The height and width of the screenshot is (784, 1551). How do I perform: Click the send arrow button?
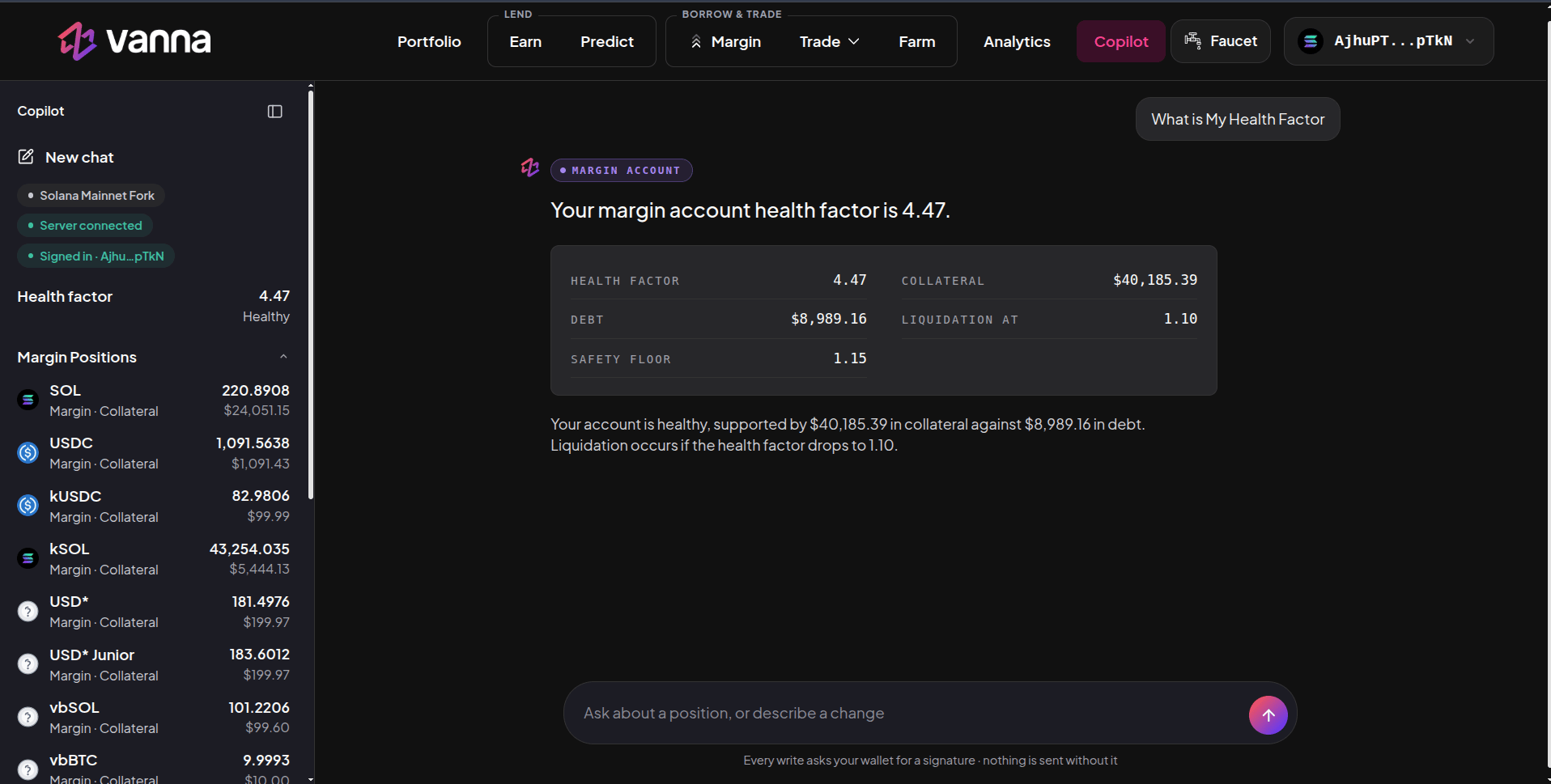click(x=1268, y=715)
